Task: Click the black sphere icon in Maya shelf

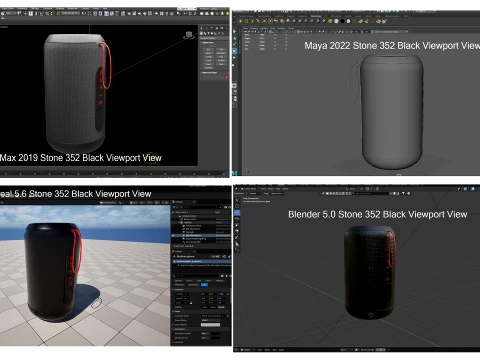Action: (342, 21)
